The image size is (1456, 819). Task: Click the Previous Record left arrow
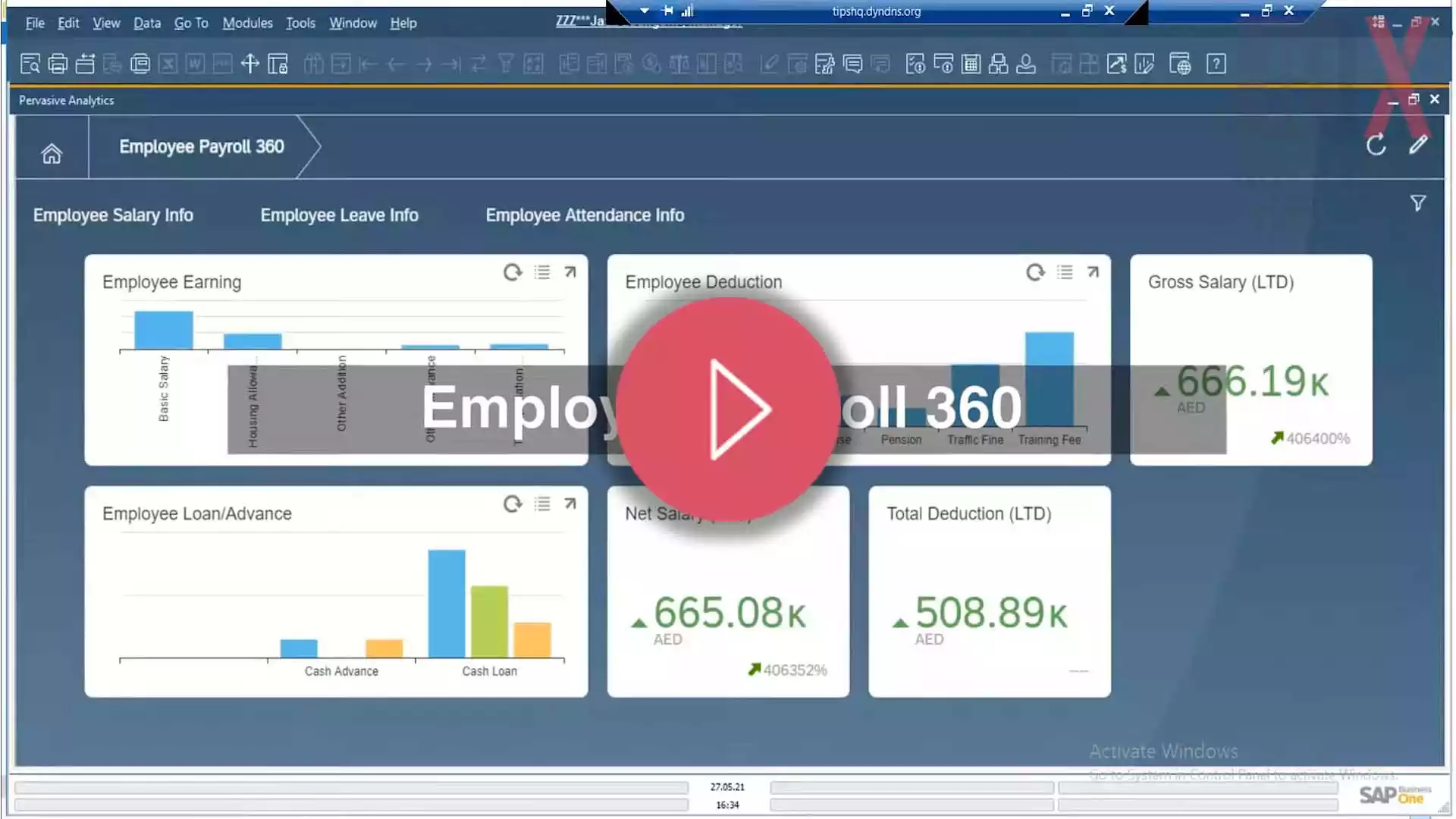point(396,64)
